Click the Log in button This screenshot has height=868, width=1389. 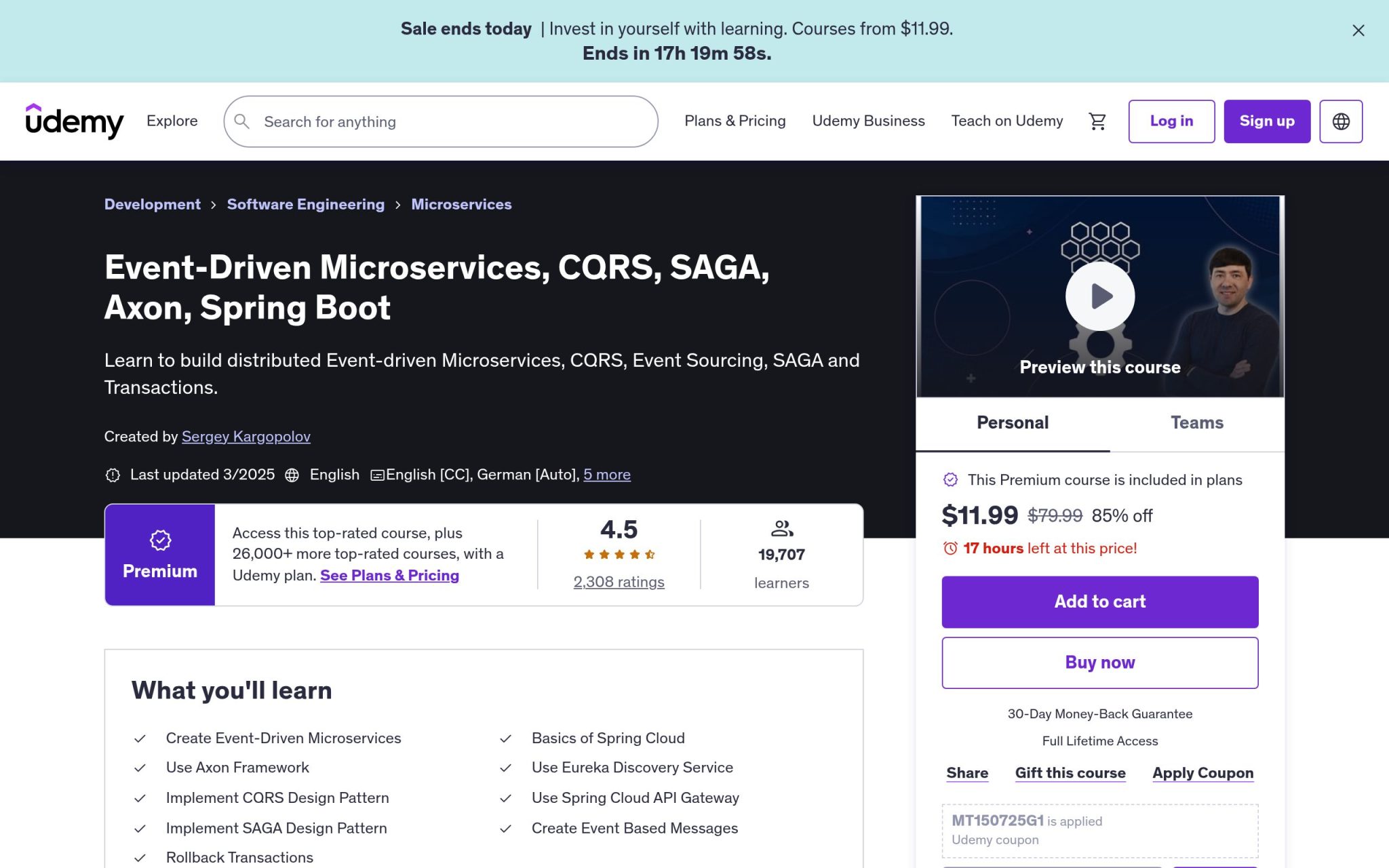pyautogui.click(x=1171, y=121)
